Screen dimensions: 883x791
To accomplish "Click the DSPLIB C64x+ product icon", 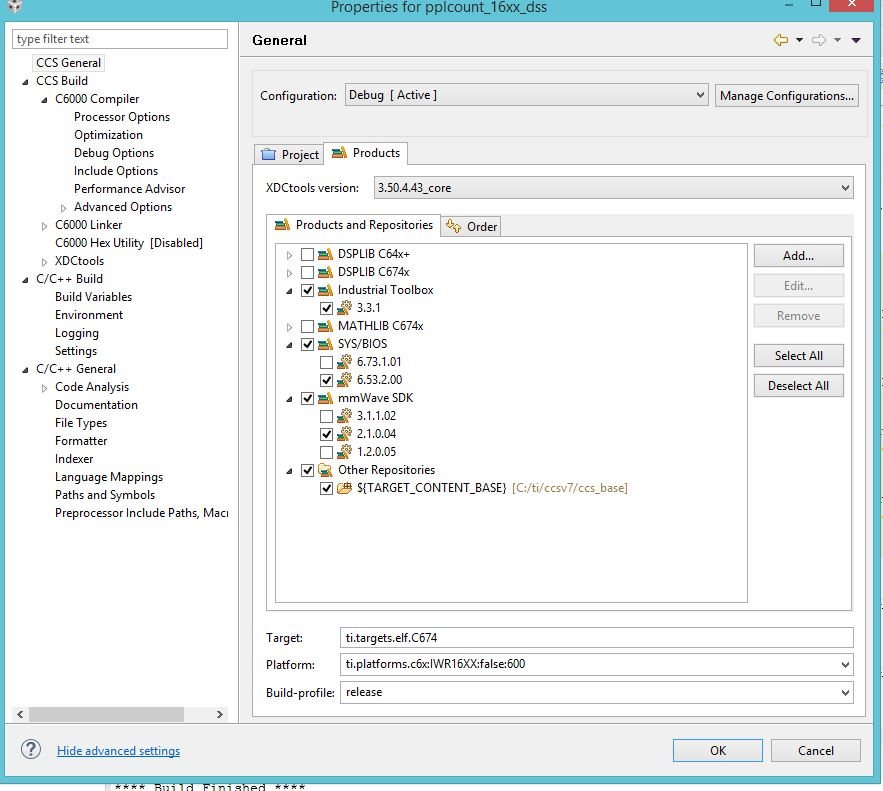I will click(x=325, y=254).
